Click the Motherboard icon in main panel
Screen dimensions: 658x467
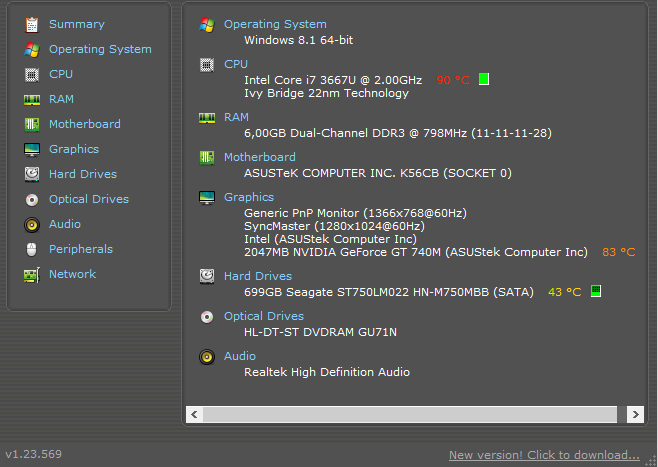pyautogui.click(x=207, y=158)
